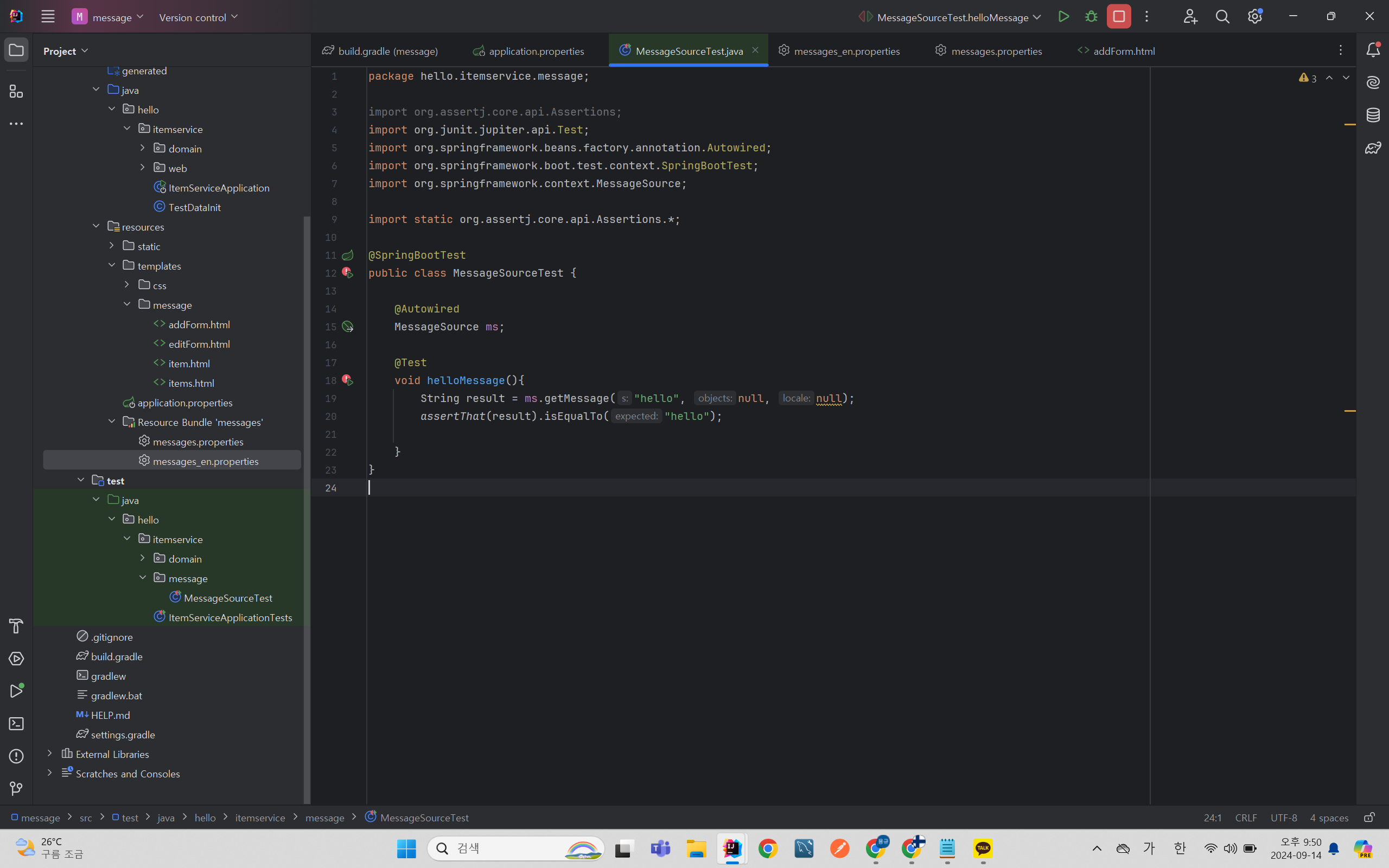Open the Project view selector dropdown
Screen dimensions: 1389x868
coord(66,50)
